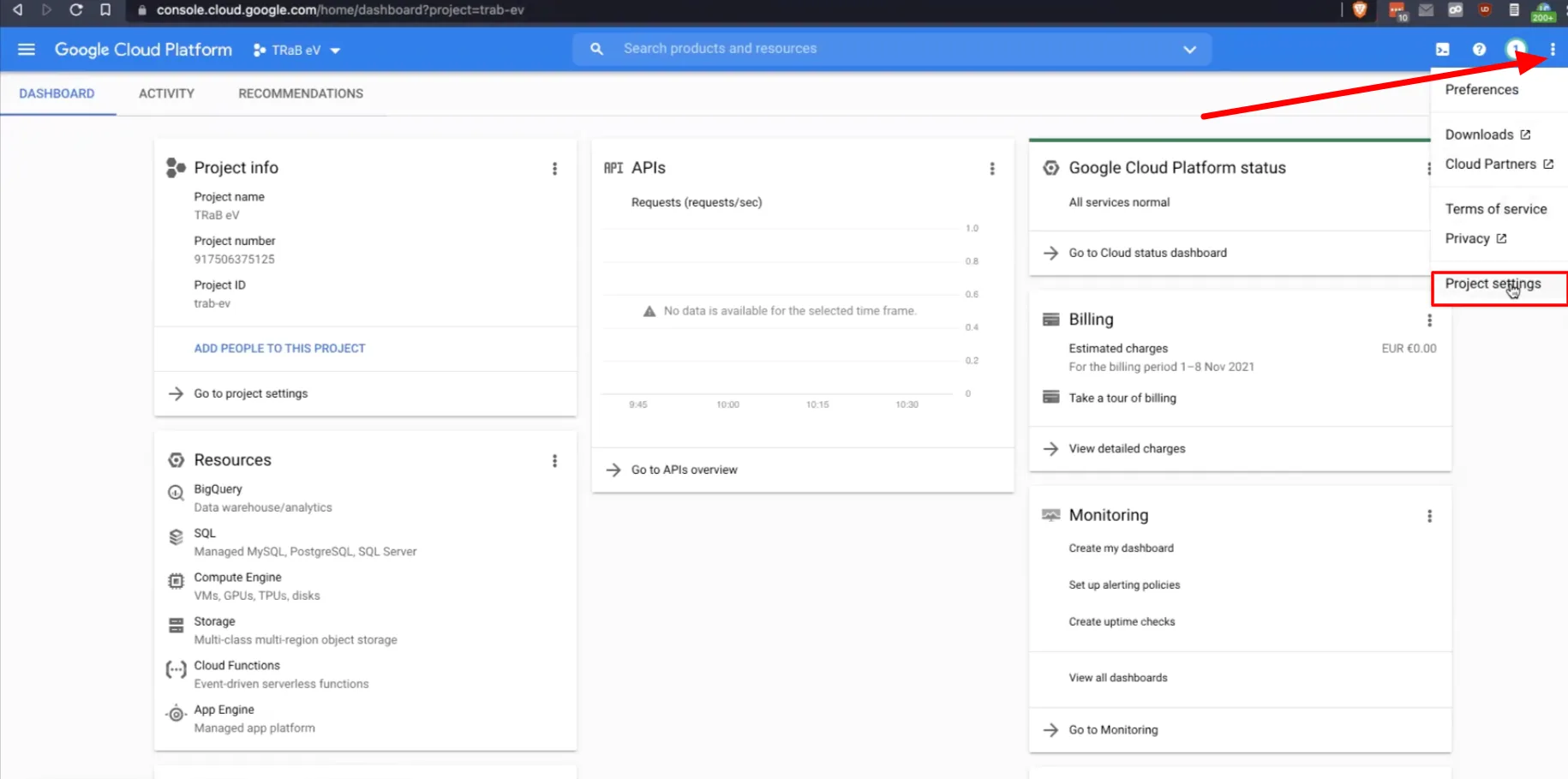Reload the page in browser
This screenshot has width=1568, height=779.
click(x=76, y=10)
